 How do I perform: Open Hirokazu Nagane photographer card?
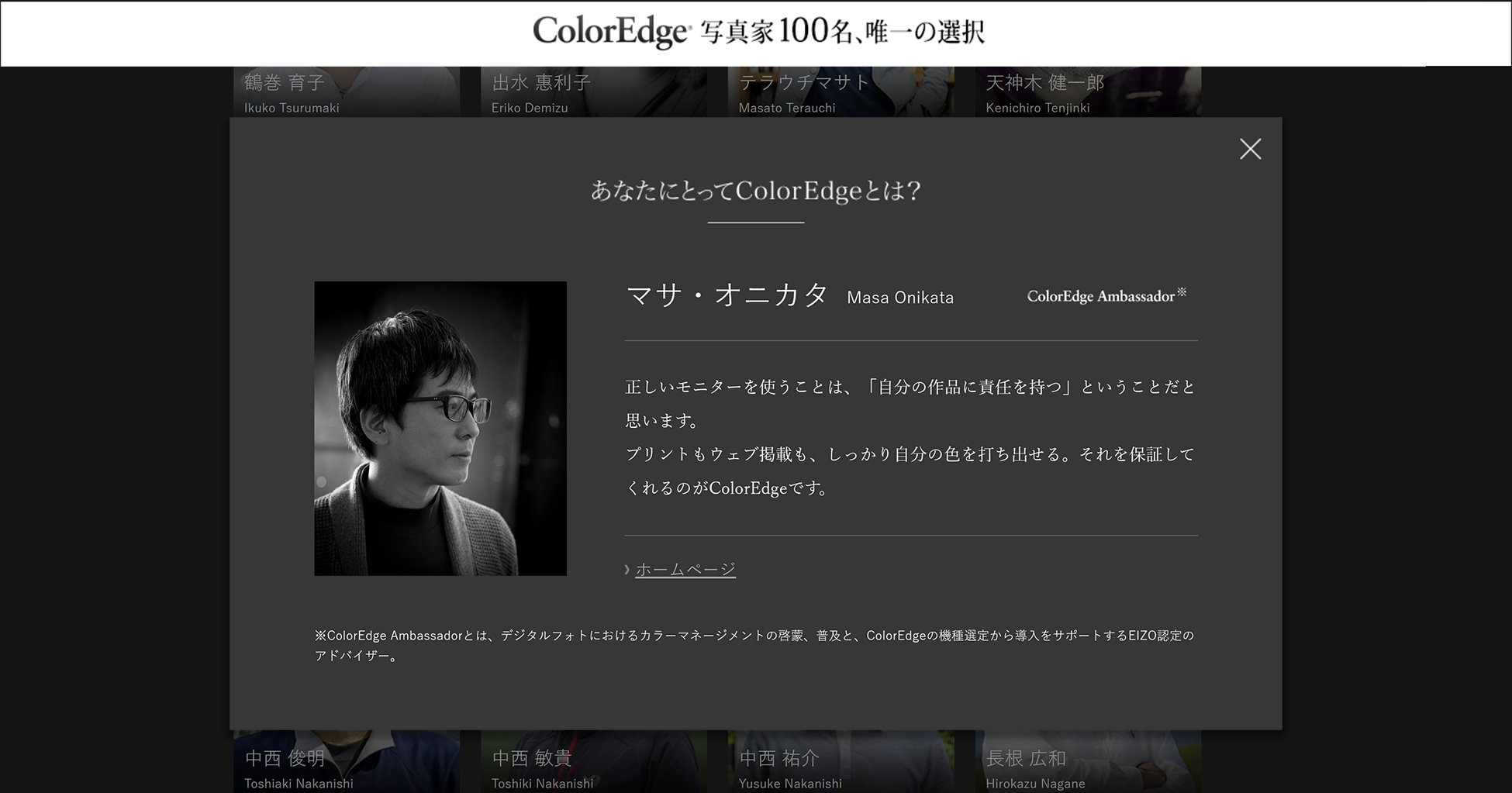1088,761
